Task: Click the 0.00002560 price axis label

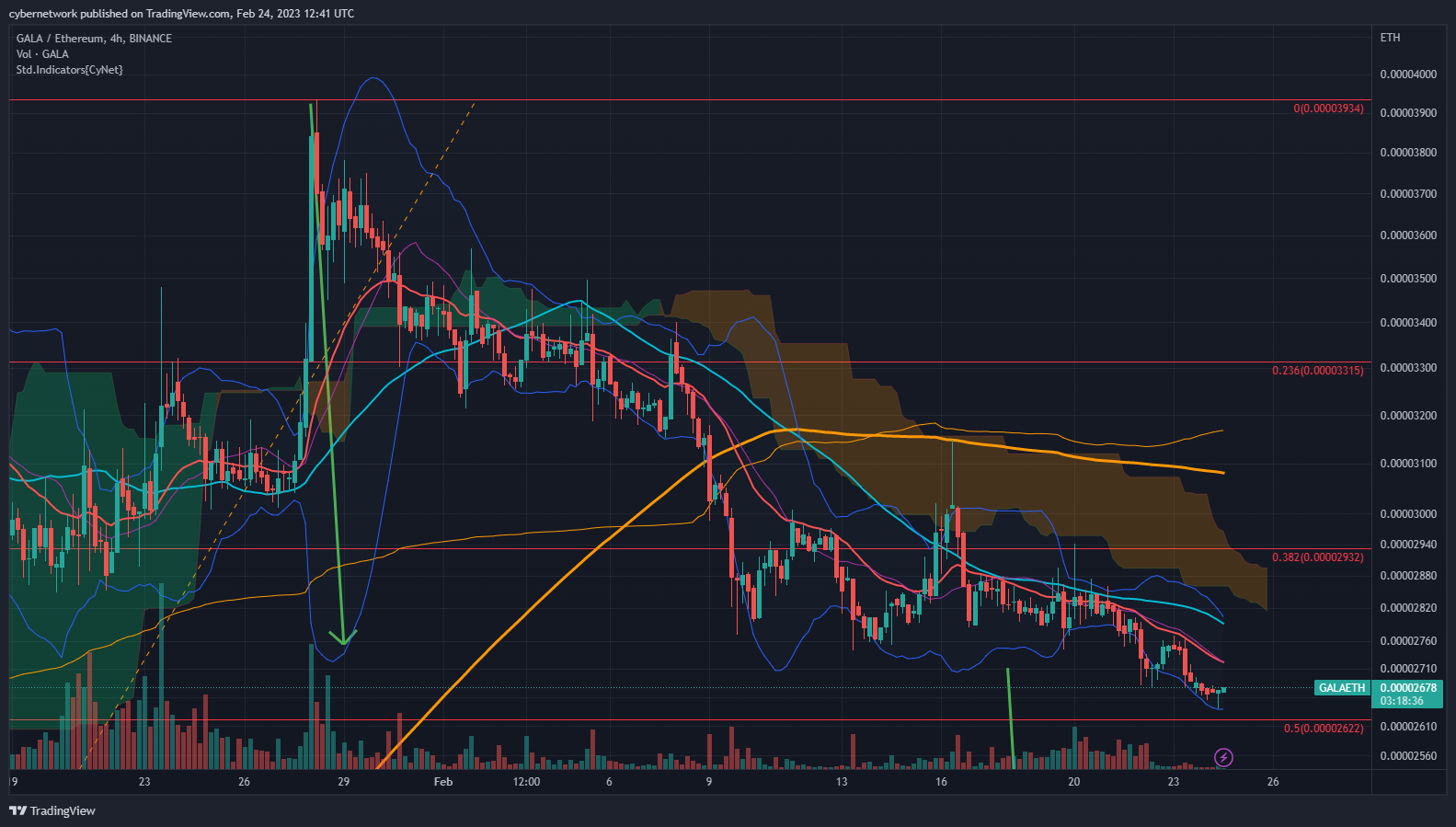Action: [x=1408, y=756]
